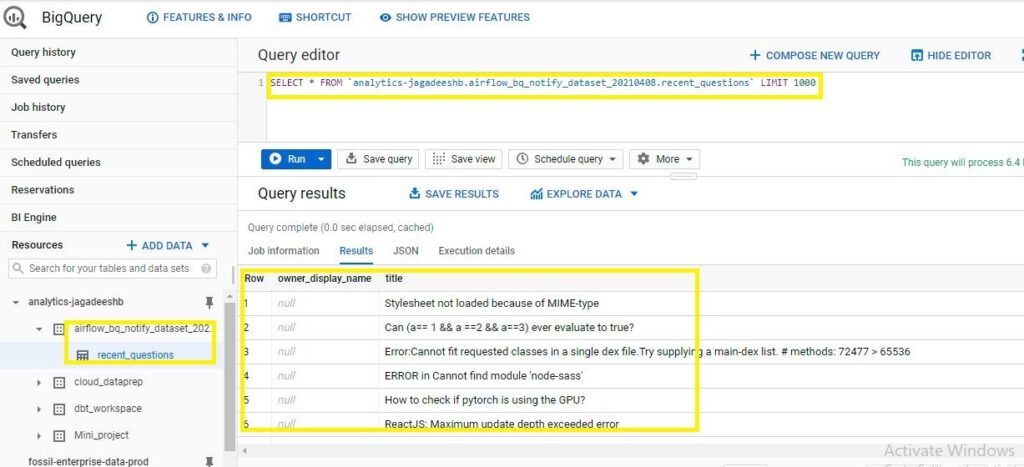The width and height of the screenshot is (1024, 467).
Task: Click Save query
Action: pos(379,159)
